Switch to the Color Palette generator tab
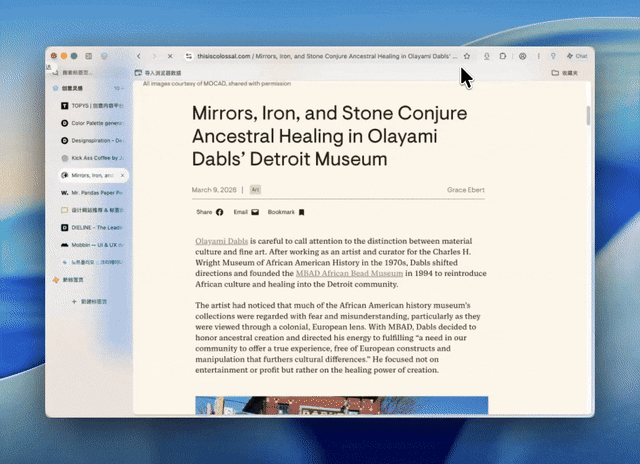This screenshot has height=464, width=640. point(93,123)
